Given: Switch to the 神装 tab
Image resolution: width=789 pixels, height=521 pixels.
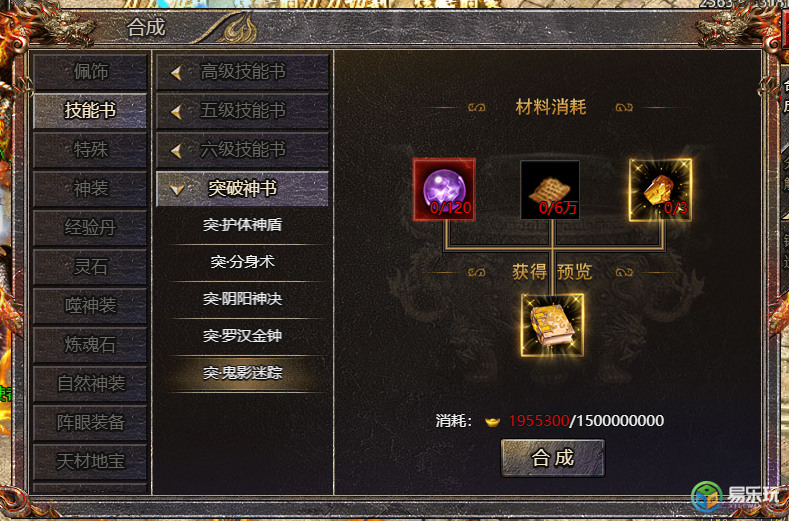Looking at the screenshot, I should (x=90, y=189).
